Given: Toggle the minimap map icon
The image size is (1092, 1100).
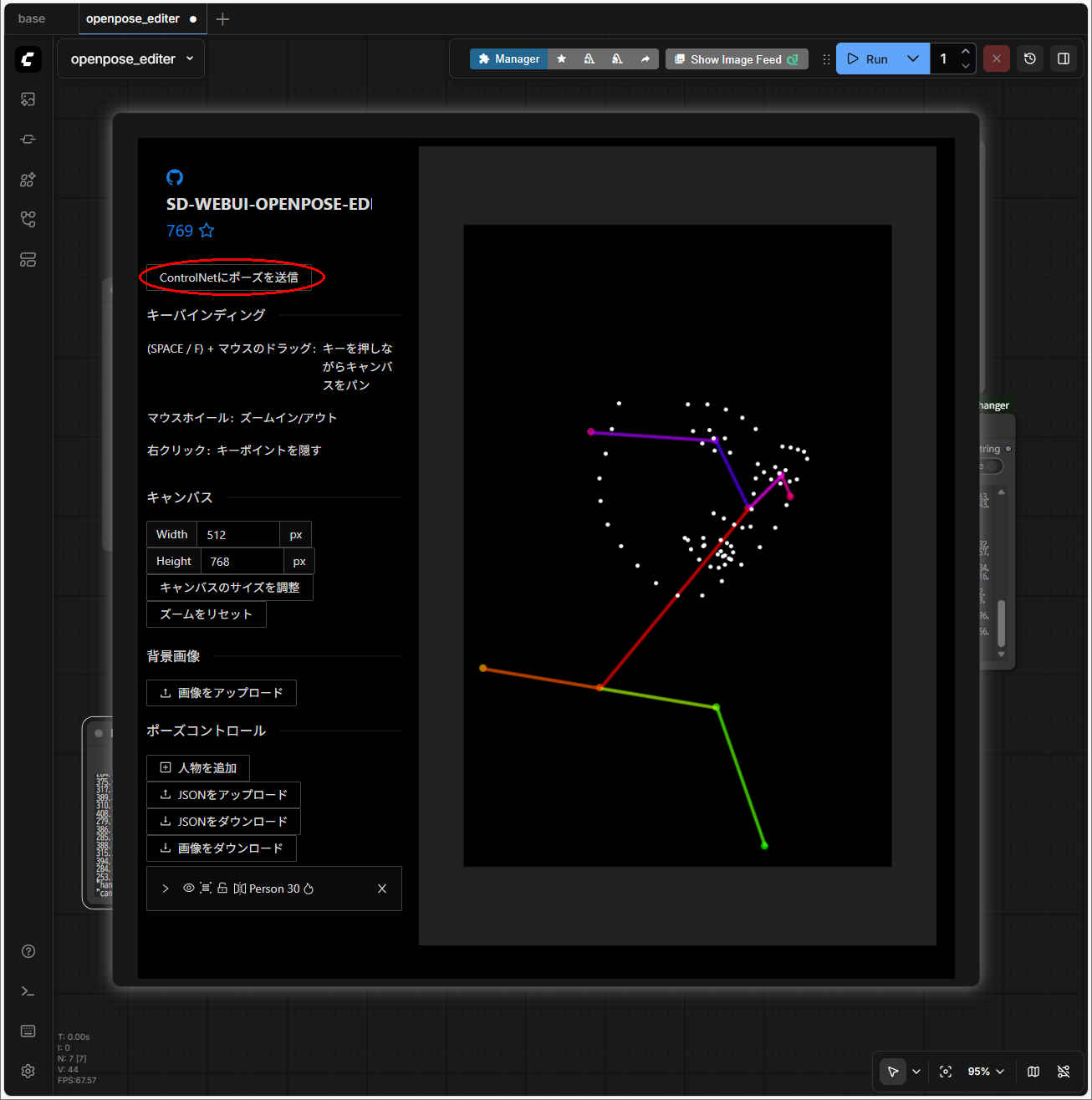Looking at the screenshot, I should point(1033,1072).
